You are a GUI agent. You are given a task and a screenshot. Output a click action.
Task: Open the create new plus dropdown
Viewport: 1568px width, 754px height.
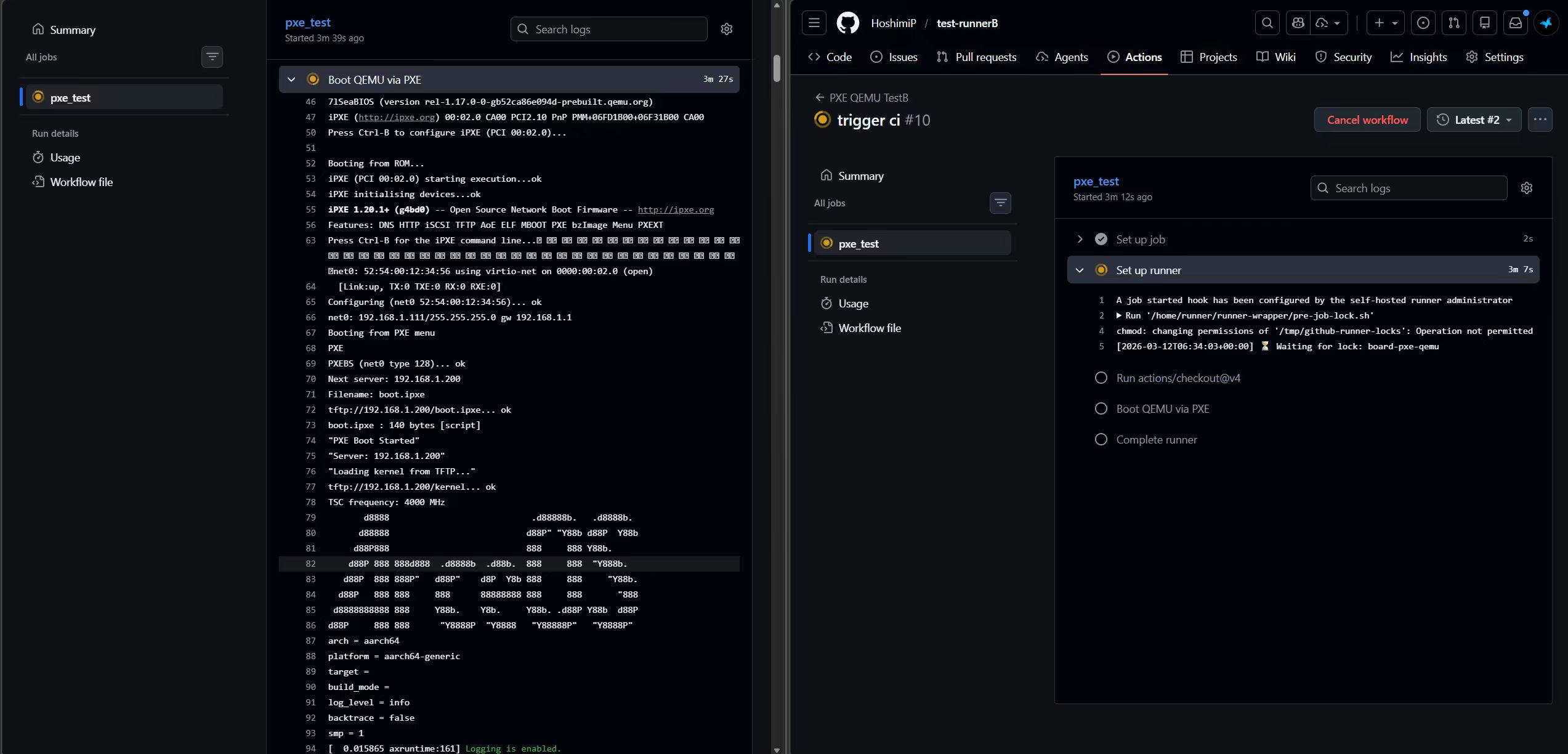pos(1385,23)
